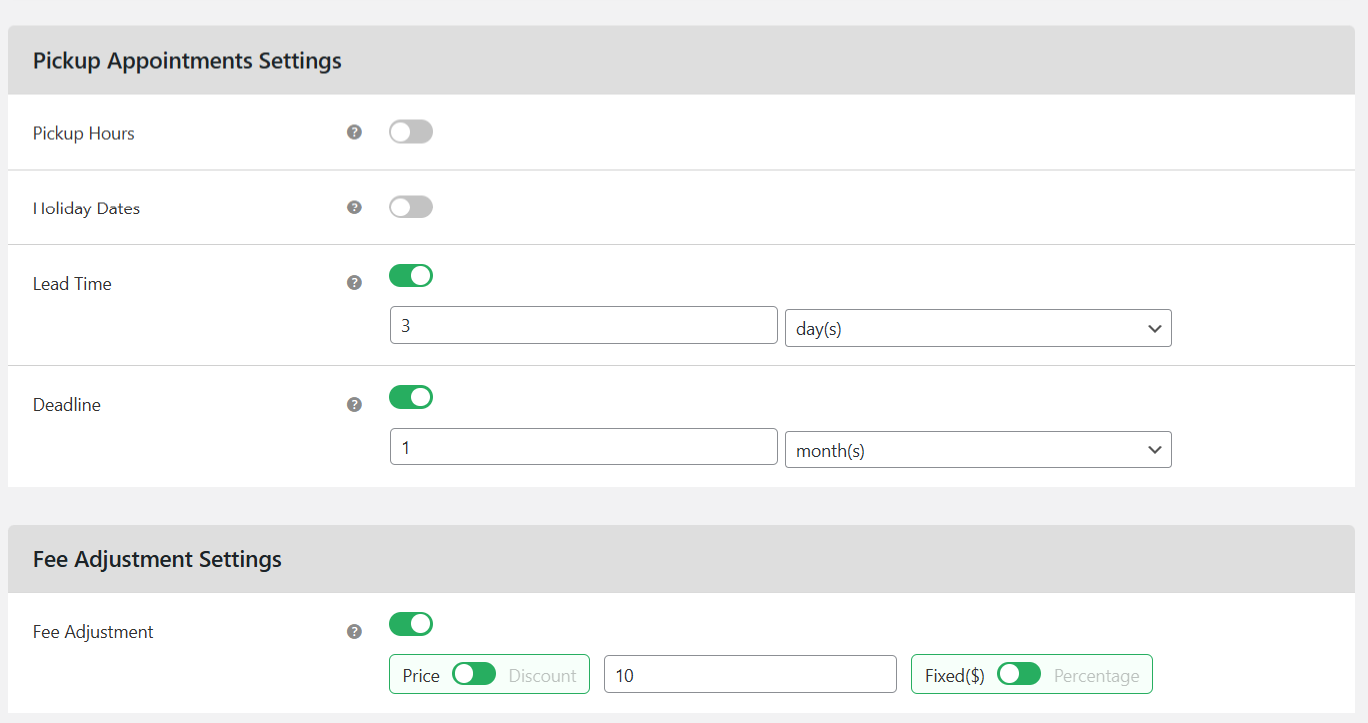1368x723 pixels.
Task: Open the Deadline unit dropdown
Action: click(x=978, y=449)
